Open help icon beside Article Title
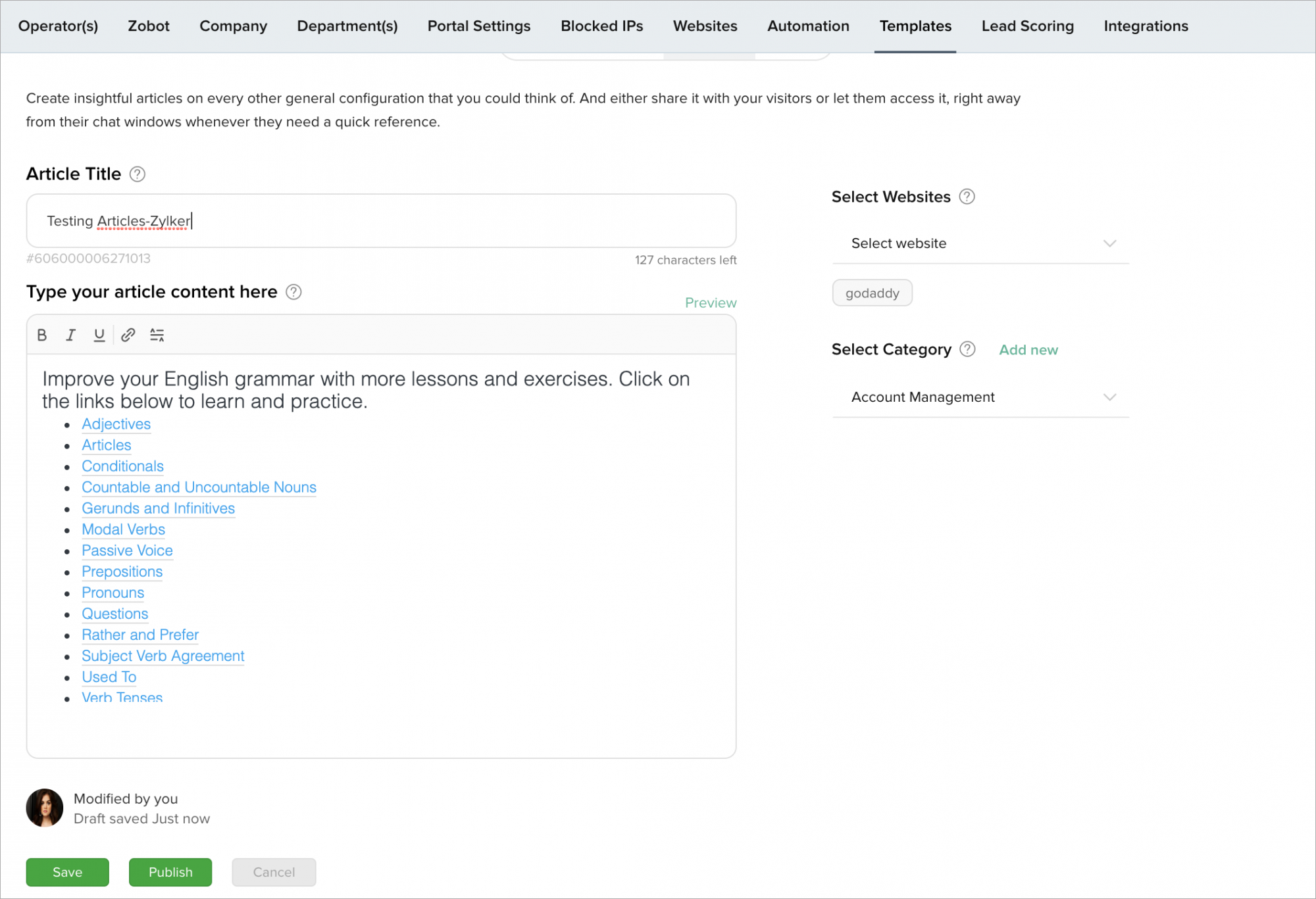 (x=137, y=174)
